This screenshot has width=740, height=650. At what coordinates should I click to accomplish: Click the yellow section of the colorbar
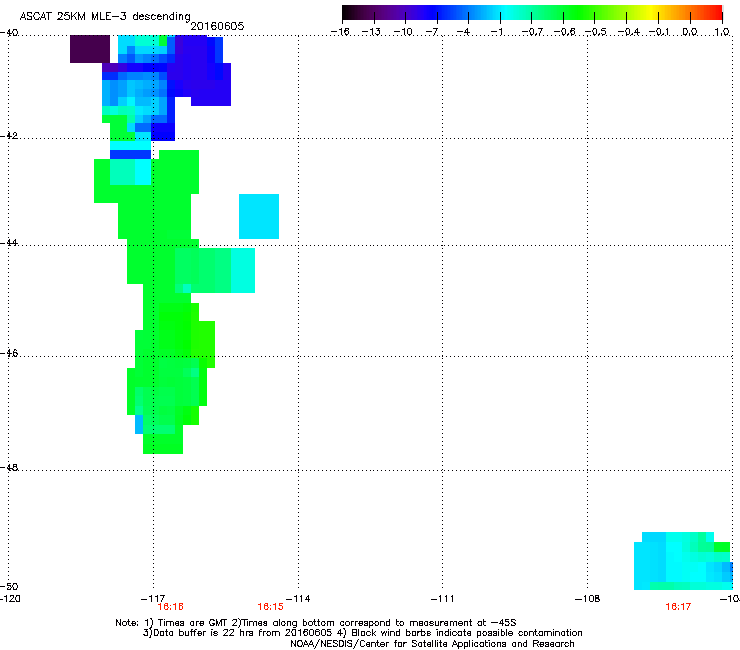tap(650, 12)
